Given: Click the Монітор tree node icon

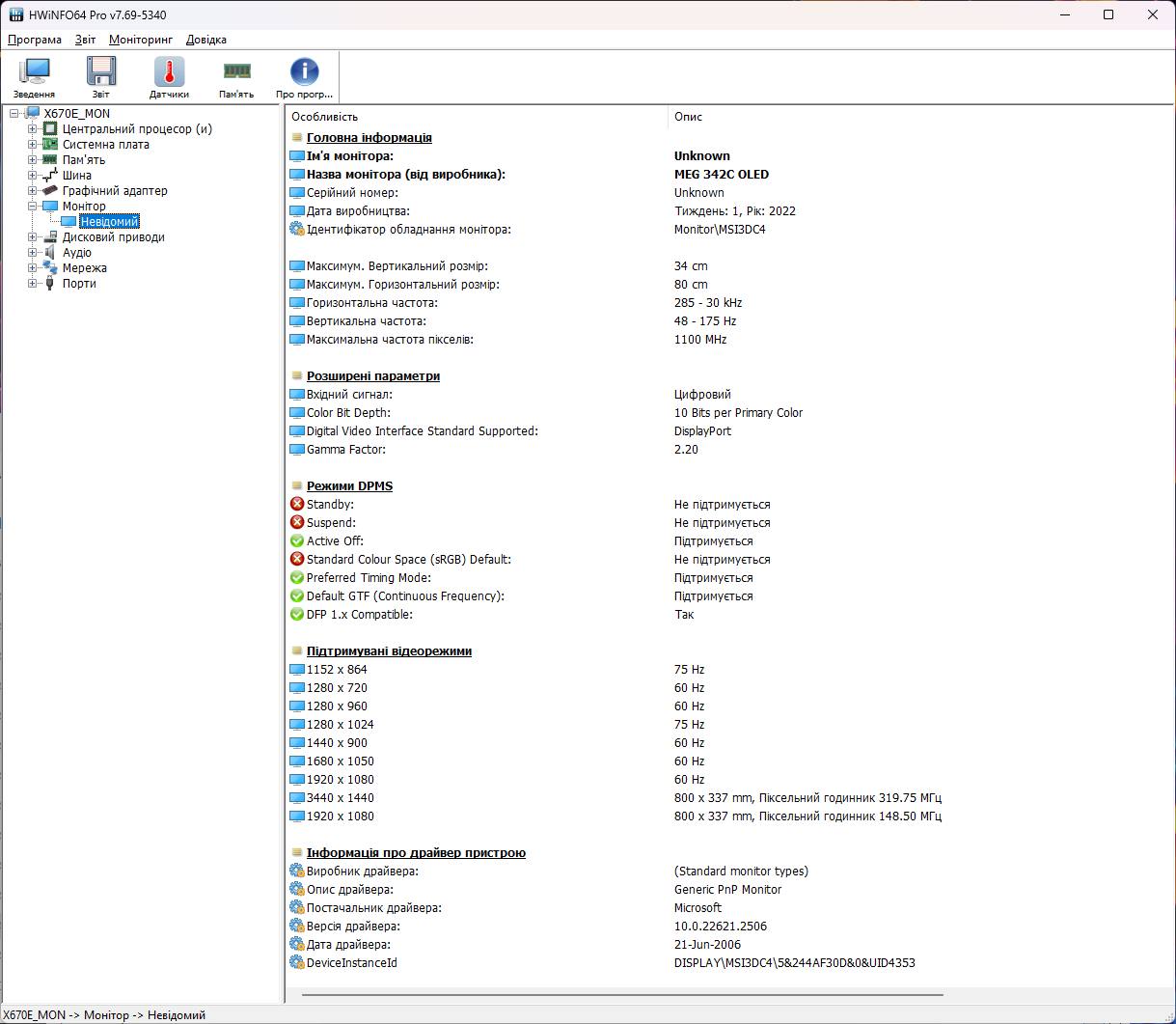Looking at the screenshot, I should pos(50,206).
